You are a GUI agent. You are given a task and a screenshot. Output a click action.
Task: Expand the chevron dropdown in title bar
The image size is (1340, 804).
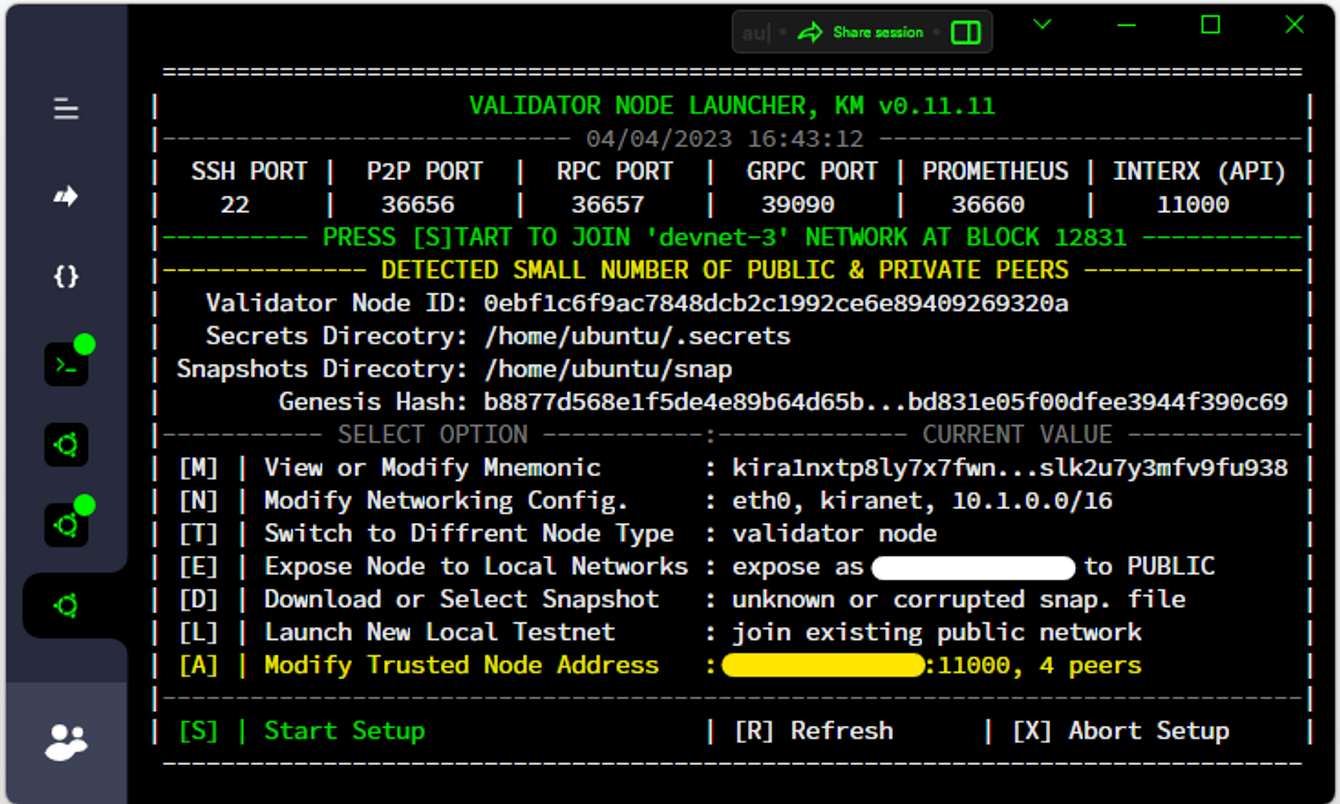pos(1042,25)
